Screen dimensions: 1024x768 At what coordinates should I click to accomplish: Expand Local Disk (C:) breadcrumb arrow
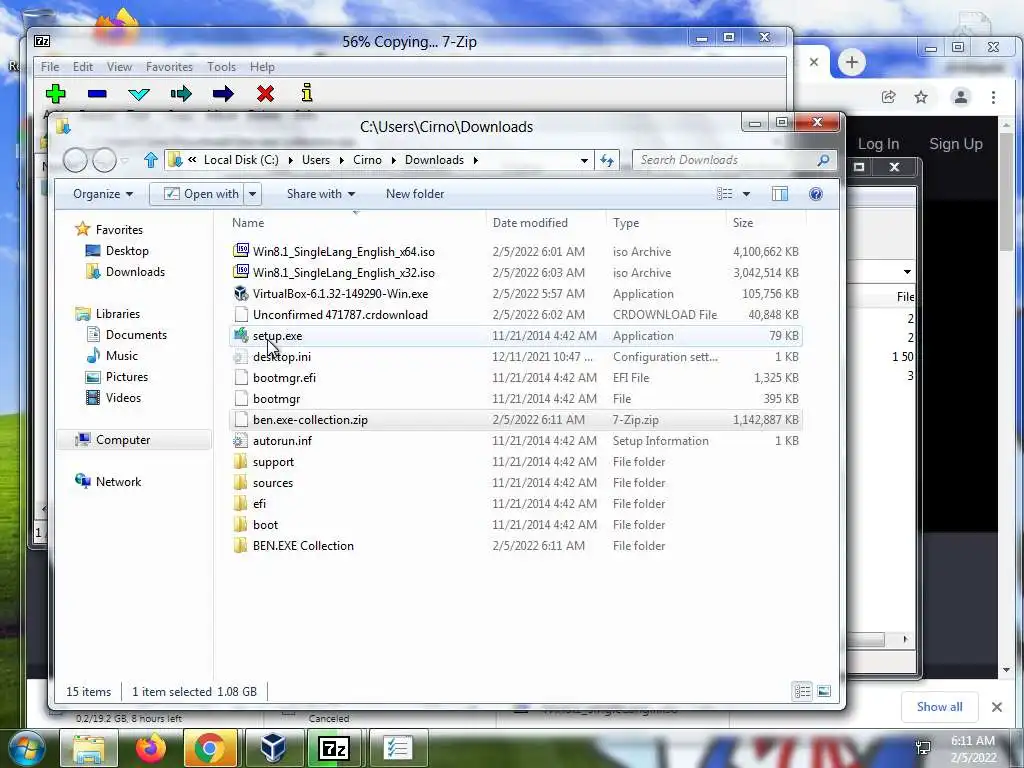(x=290, y=160)
